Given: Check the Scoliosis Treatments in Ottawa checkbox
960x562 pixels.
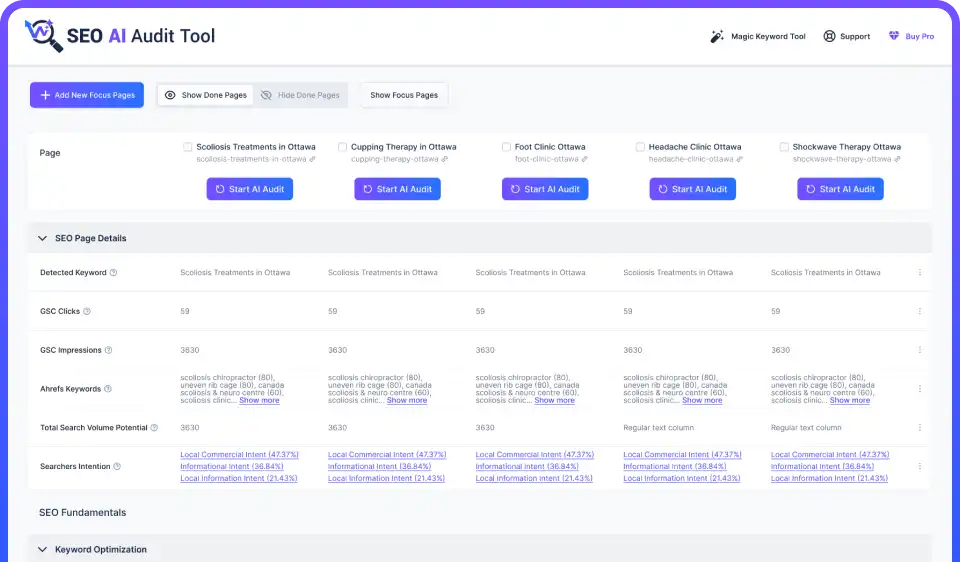Looking at the screenshot, I should (187, 147).
